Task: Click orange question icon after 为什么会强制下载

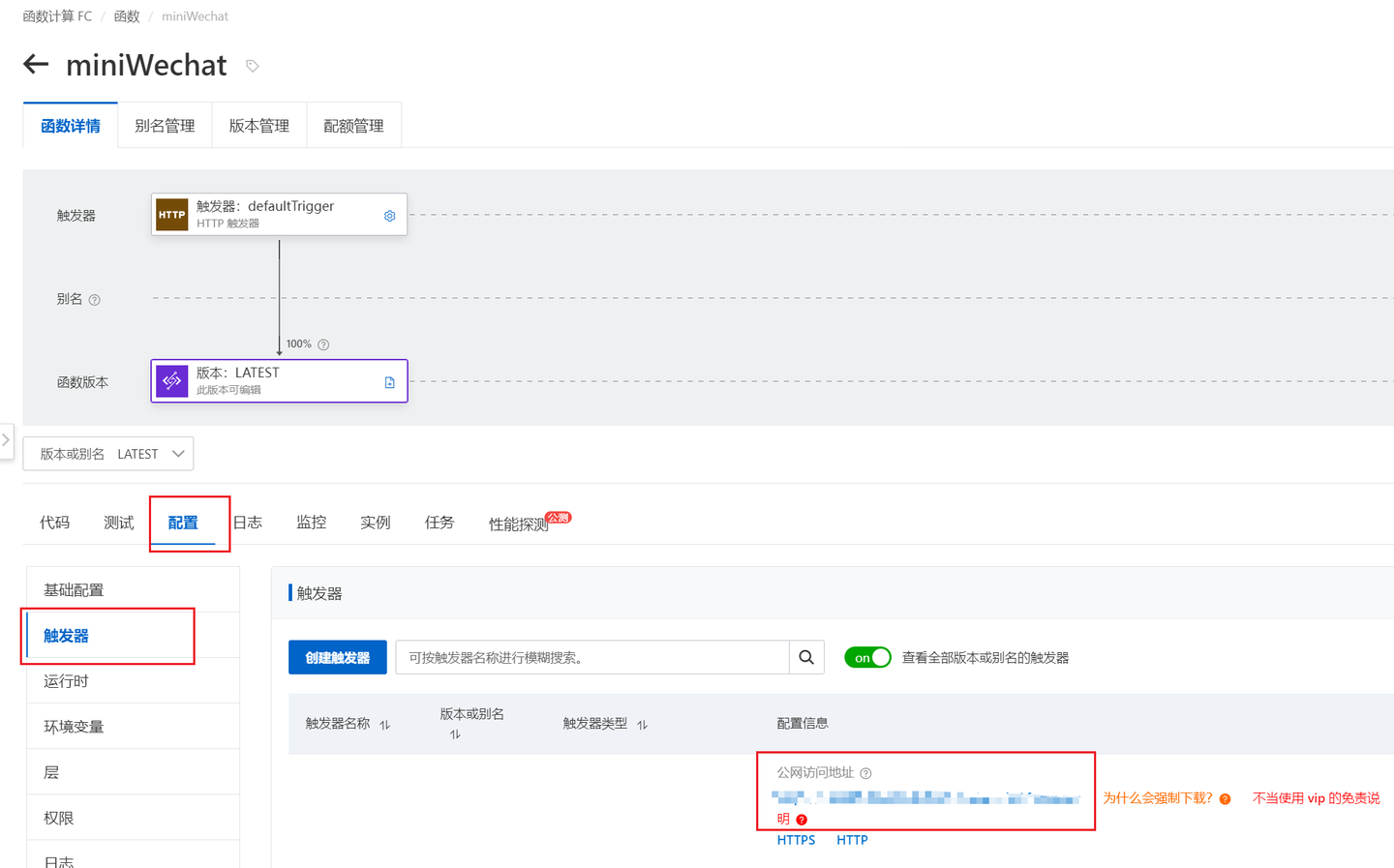Action: coord(1225,799)
